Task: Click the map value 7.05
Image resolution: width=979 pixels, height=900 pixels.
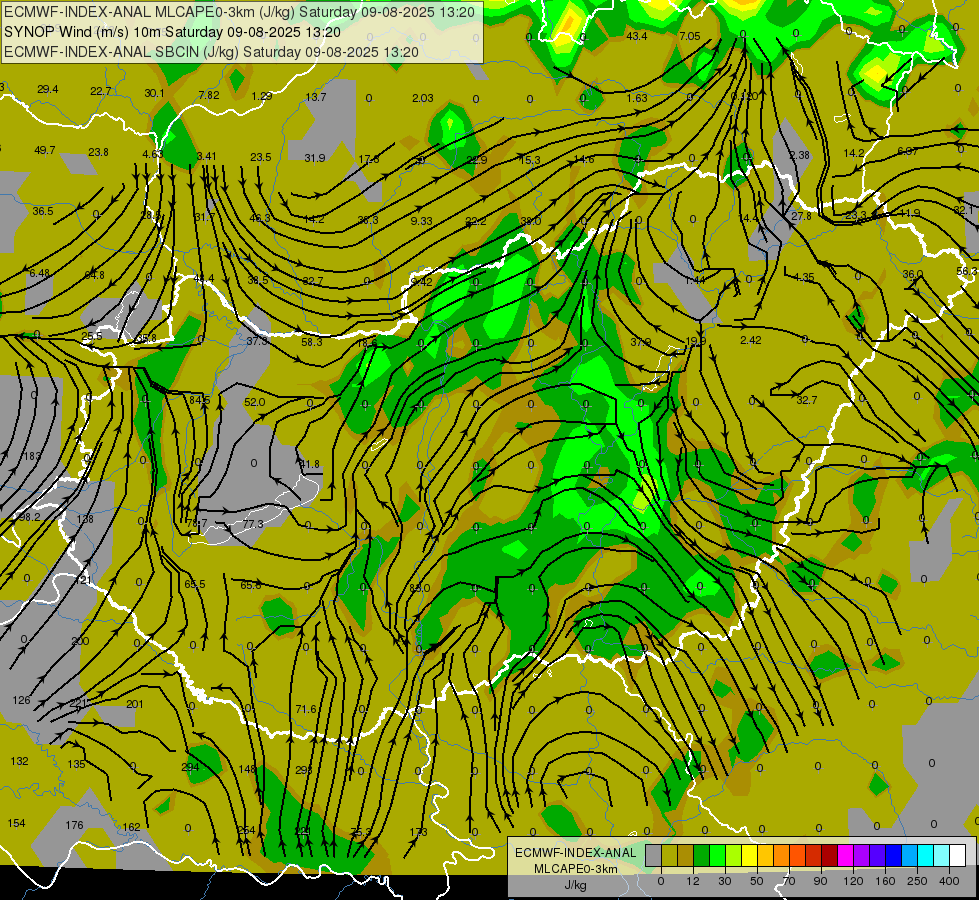Action: [690, 36]
